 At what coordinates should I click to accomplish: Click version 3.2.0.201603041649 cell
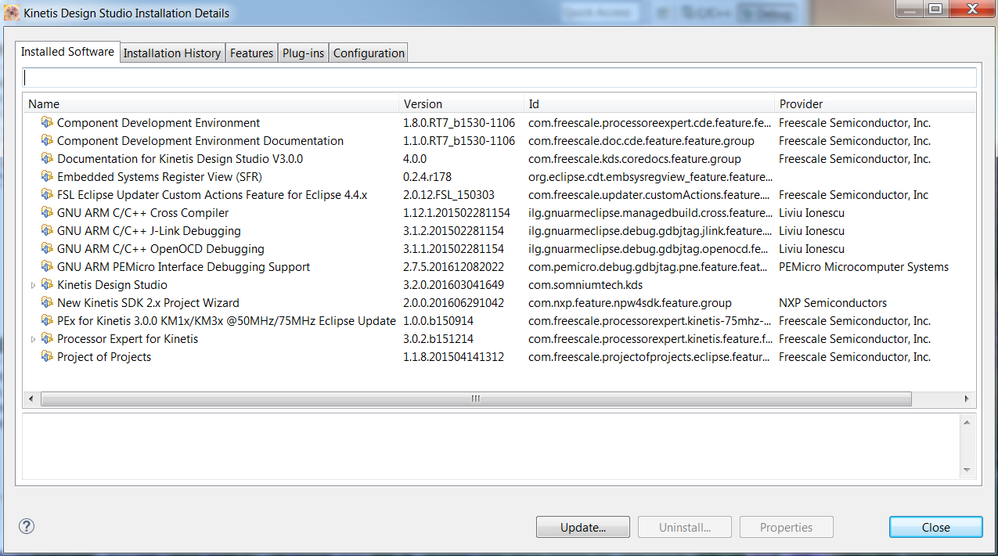click(x=453, y=284)
